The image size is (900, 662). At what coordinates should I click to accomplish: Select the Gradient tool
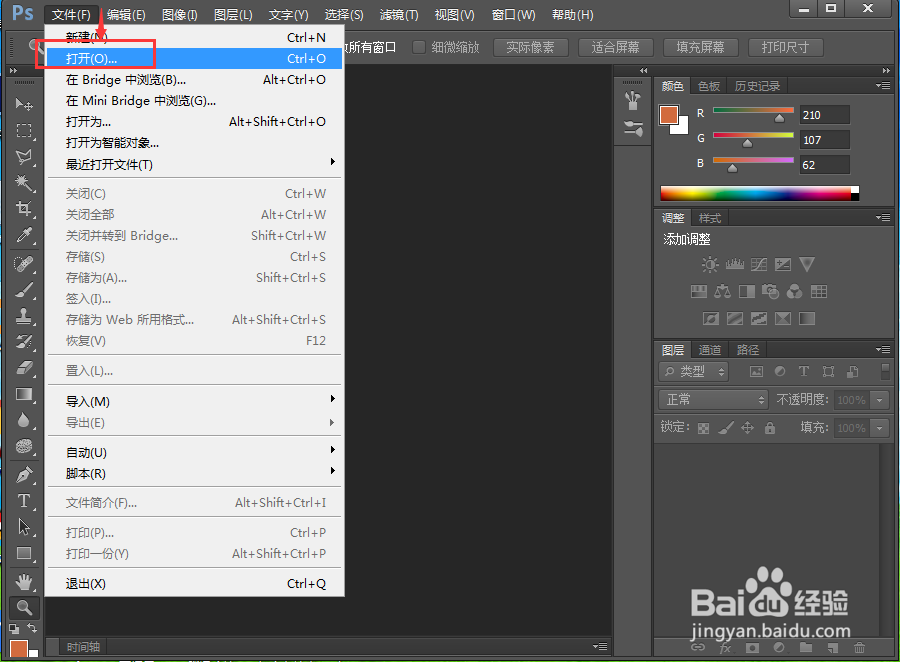coord(24,394)
